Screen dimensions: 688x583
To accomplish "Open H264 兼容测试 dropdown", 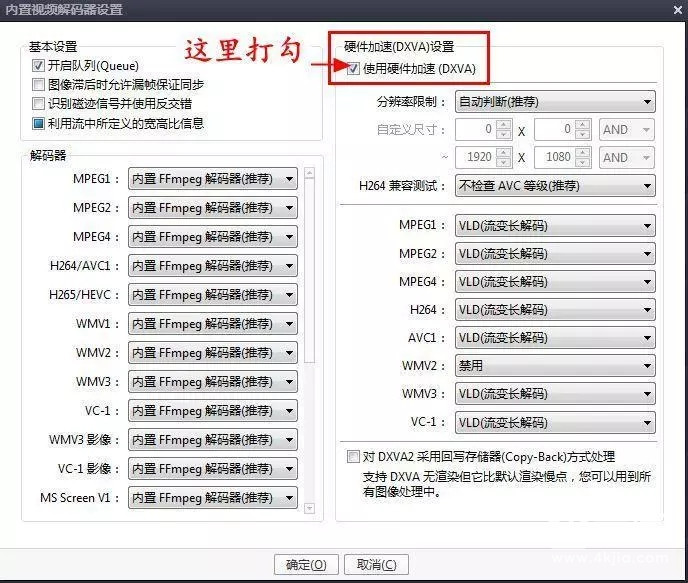I will 555,185.
